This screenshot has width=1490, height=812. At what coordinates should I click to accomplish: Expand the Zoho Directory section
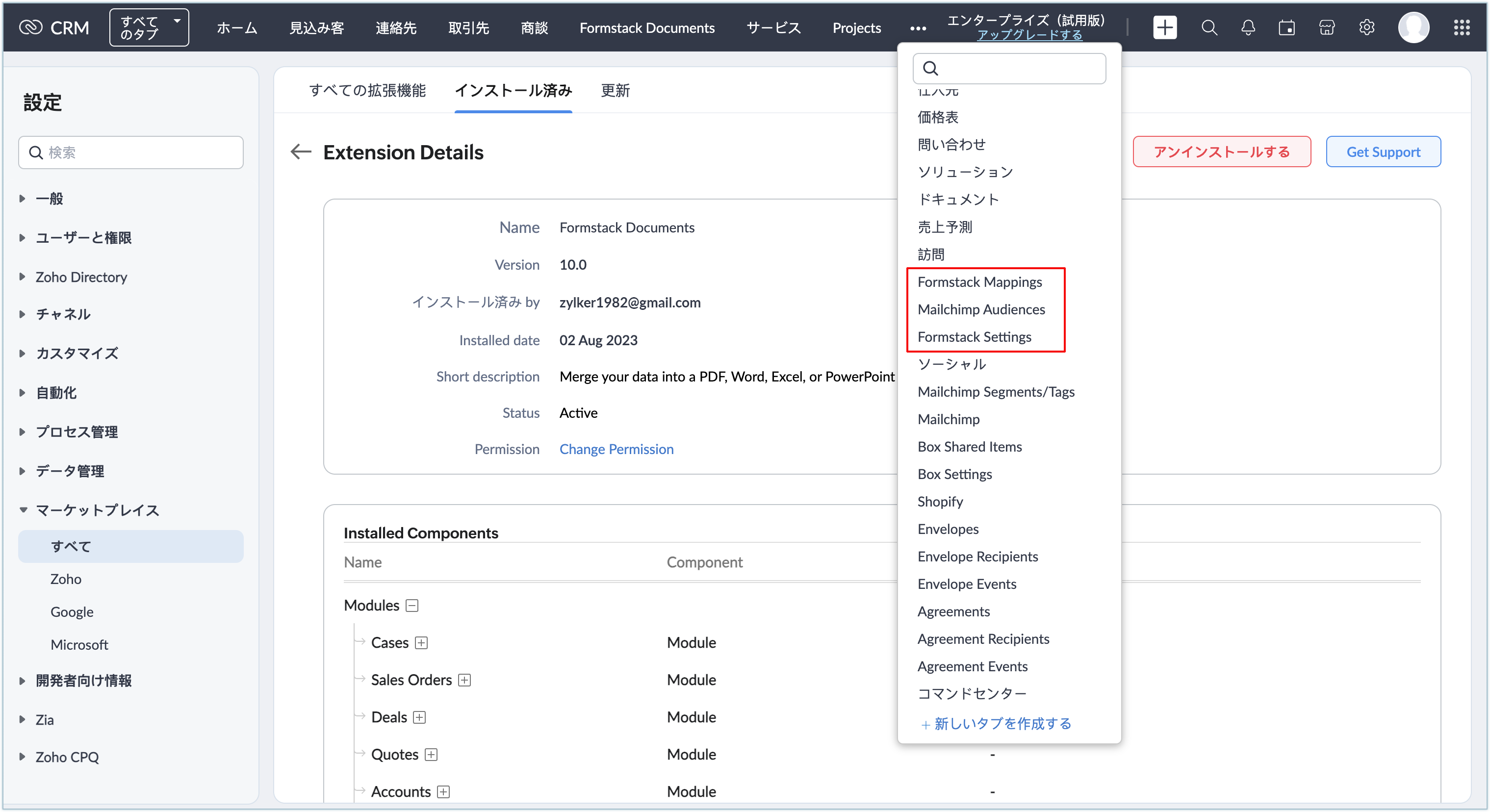pos(22,277)
